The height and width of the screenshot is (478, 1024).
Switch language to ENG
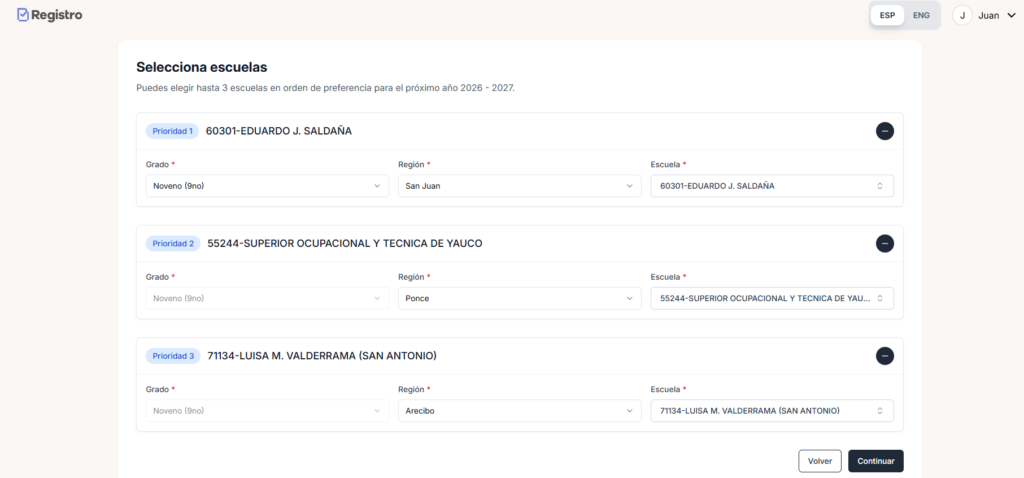coord(921,15)
